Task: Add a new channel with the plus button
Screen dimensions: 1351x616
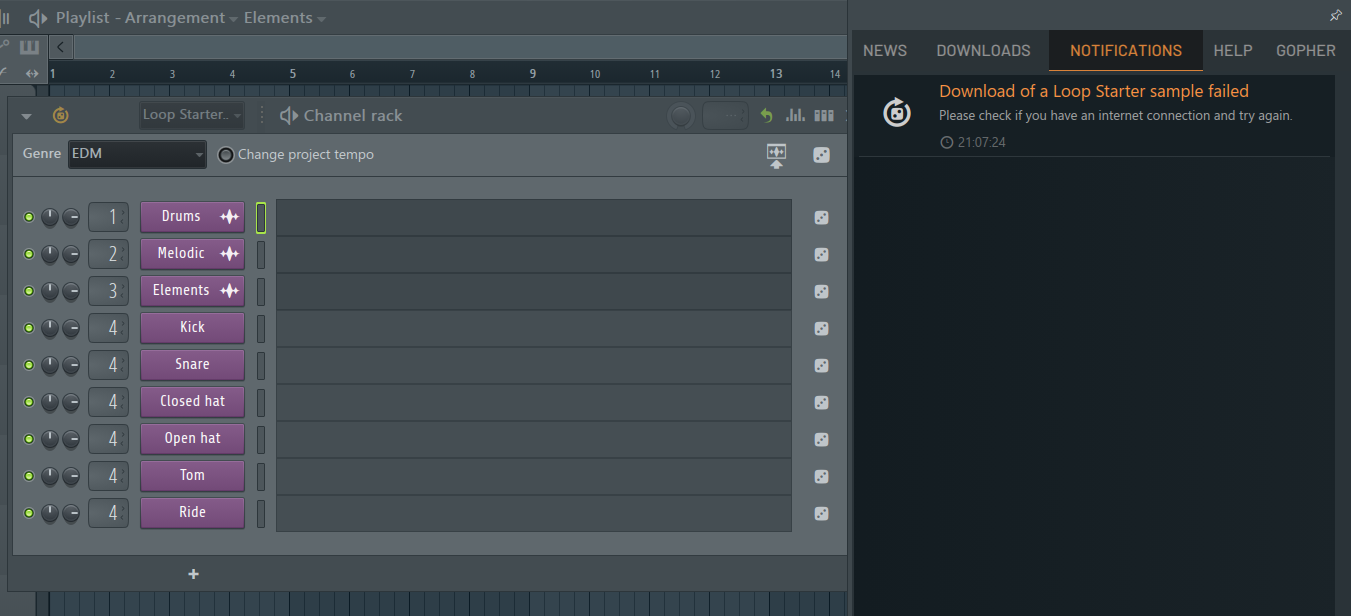Action: (x=193, y=574)
